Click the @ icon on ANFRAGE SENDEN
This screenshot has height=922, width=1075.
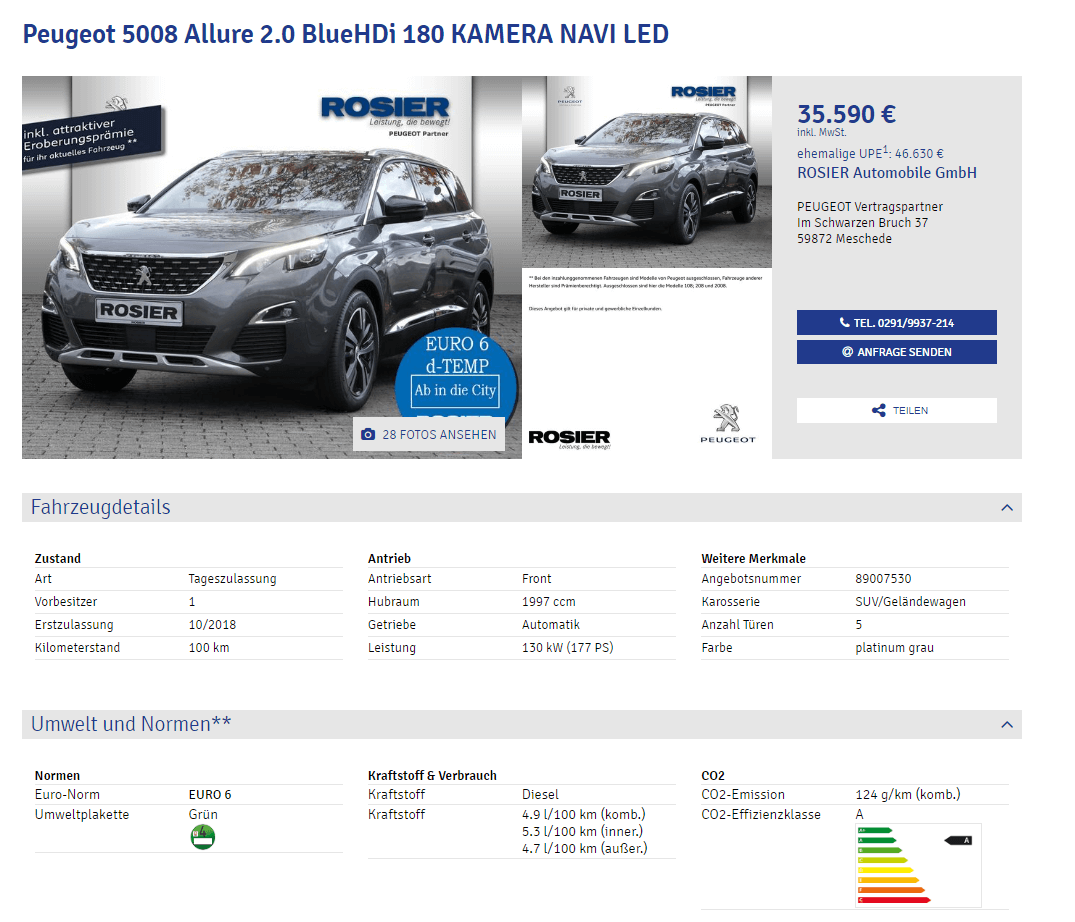coord(847,352)
